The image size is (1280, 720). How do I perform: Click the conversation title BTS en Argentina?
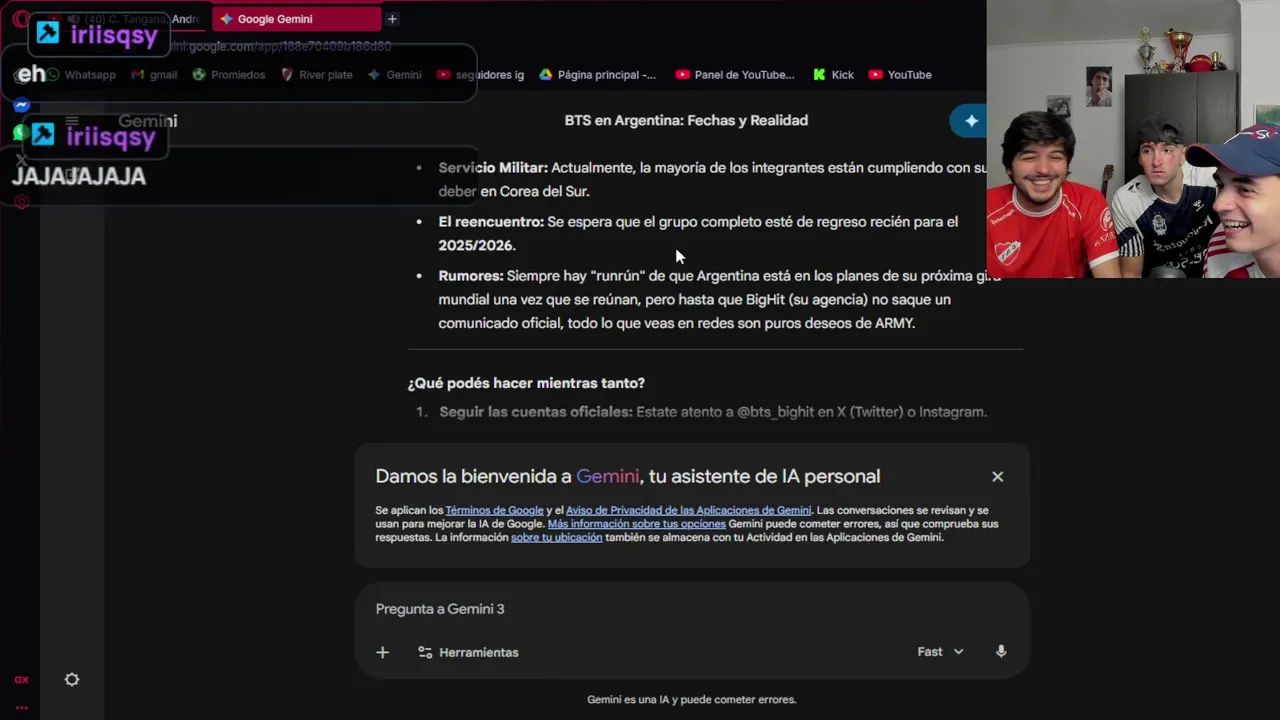[686, 120]
